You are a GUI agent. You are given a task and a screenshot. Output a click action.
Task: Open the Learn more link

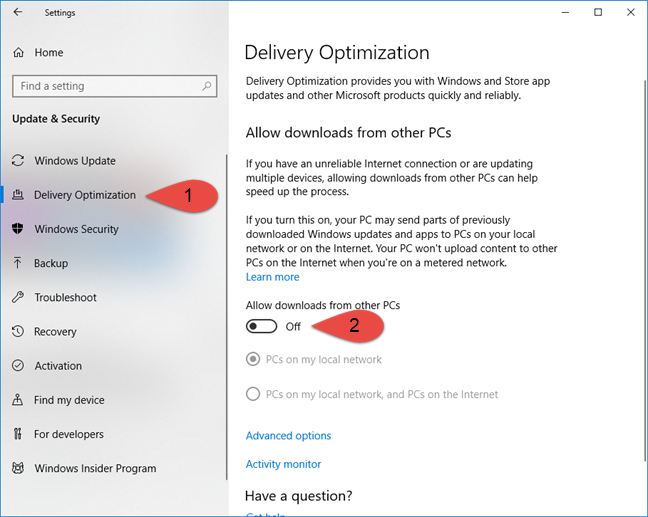273,277
